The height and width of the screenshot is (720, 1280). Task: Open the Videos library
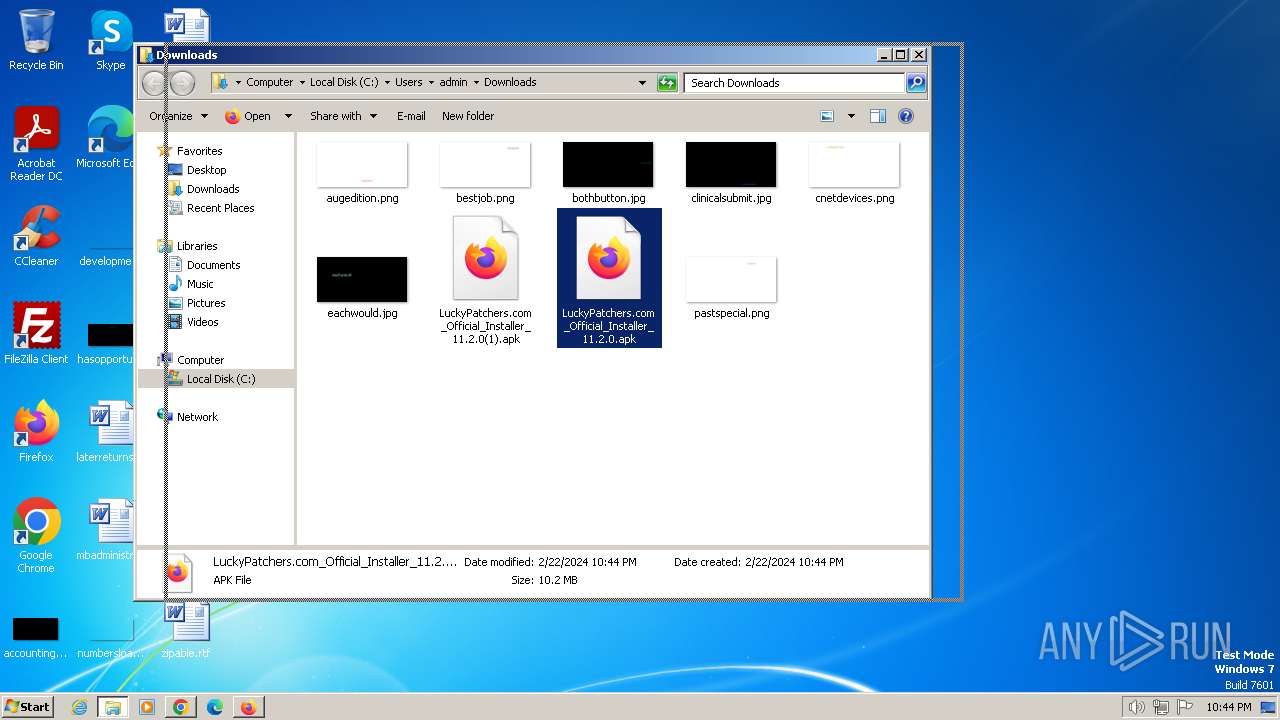(202, 322)
